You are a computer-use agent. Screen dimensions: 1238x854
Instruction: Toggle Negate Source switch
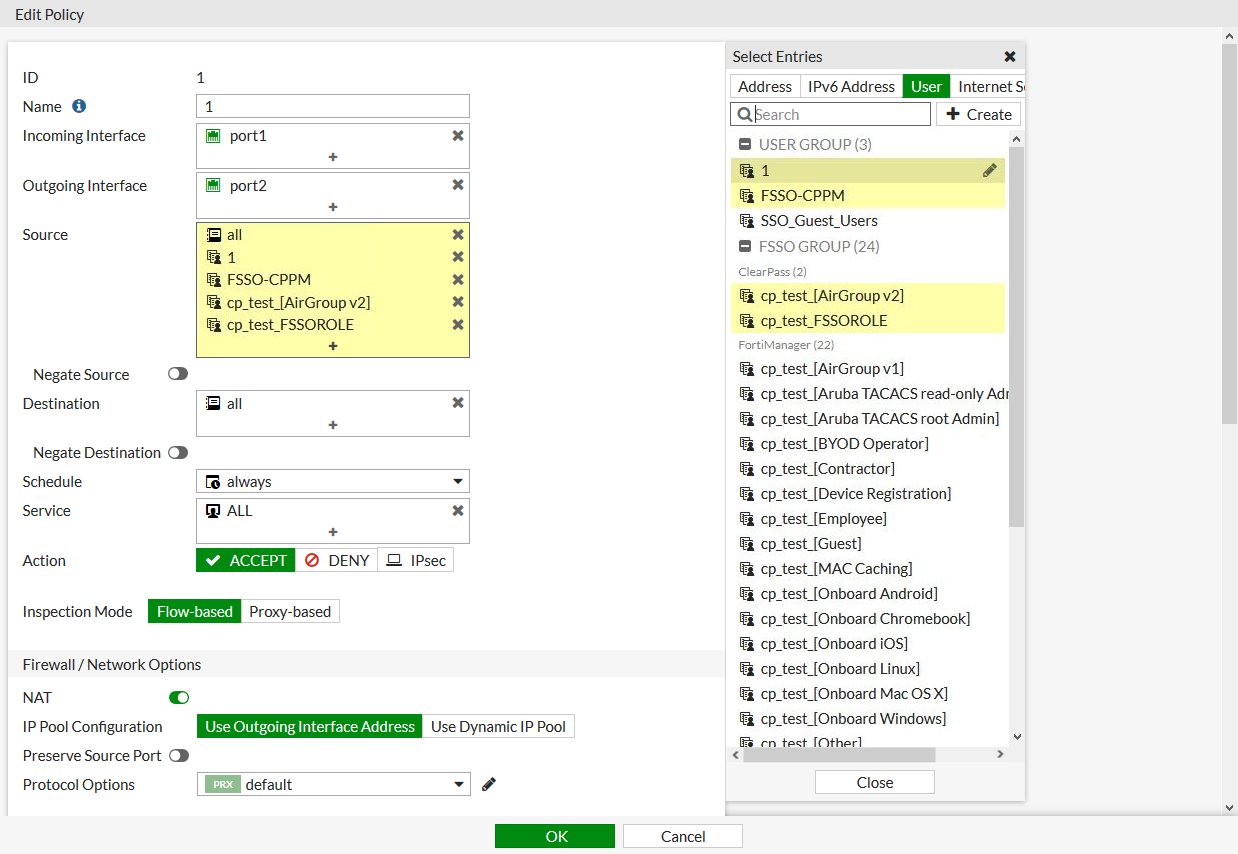[x=178, y=374]
